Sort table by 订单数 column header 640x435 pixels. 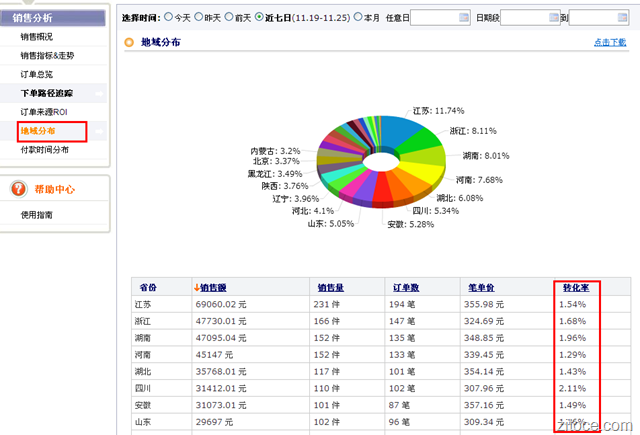403,288
